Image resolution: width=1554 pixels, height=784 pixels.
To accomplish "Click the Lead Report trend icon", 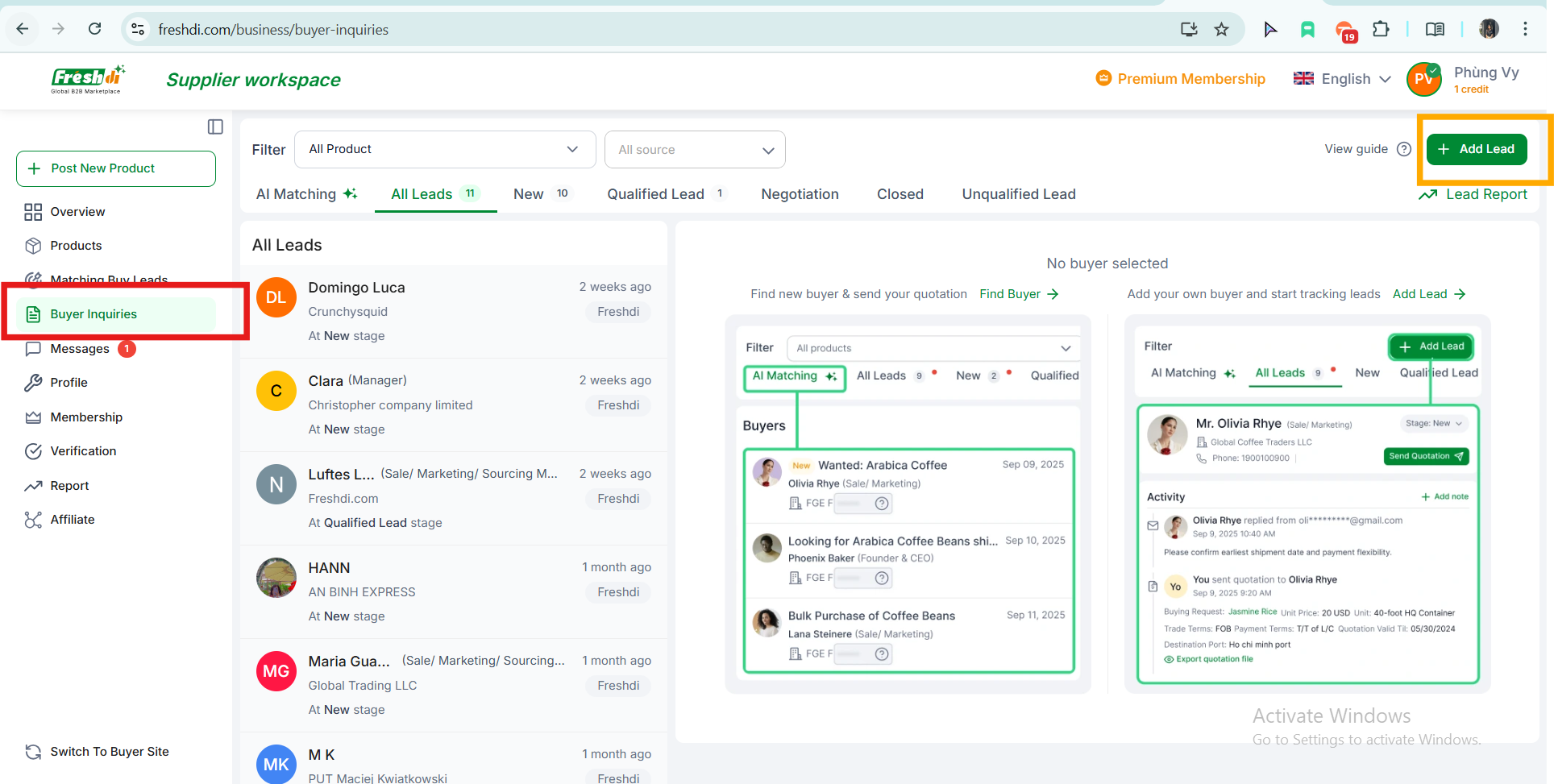I will click(x=1428, y=195).
